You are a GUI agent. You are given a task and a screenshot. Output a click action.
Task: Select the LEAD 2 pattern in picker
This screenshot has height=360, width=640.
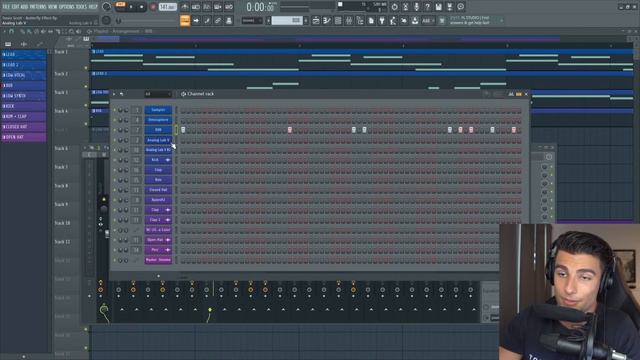(24, 65)
